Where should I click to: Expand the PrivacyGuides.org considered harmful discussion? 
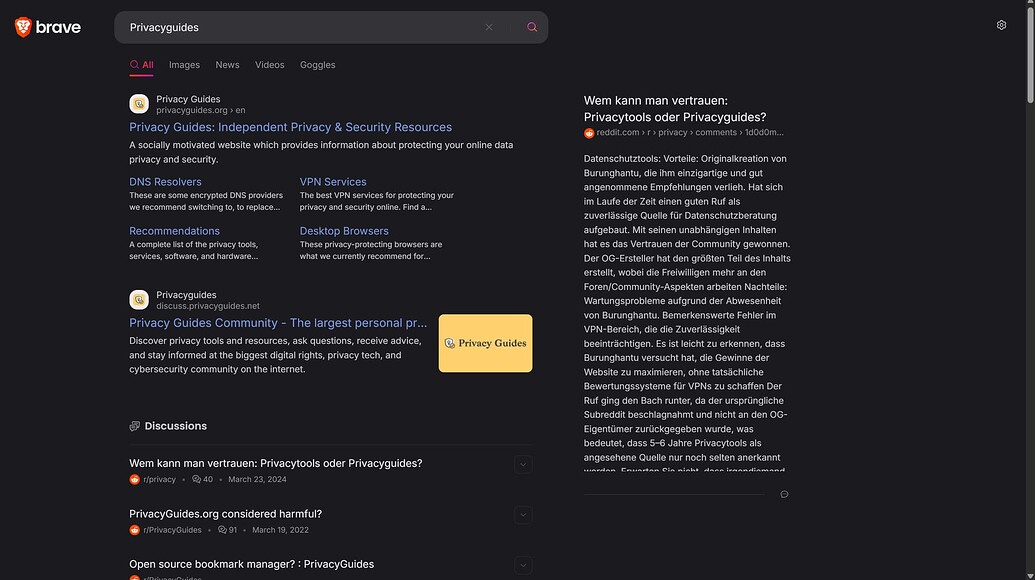click(522, 514)
